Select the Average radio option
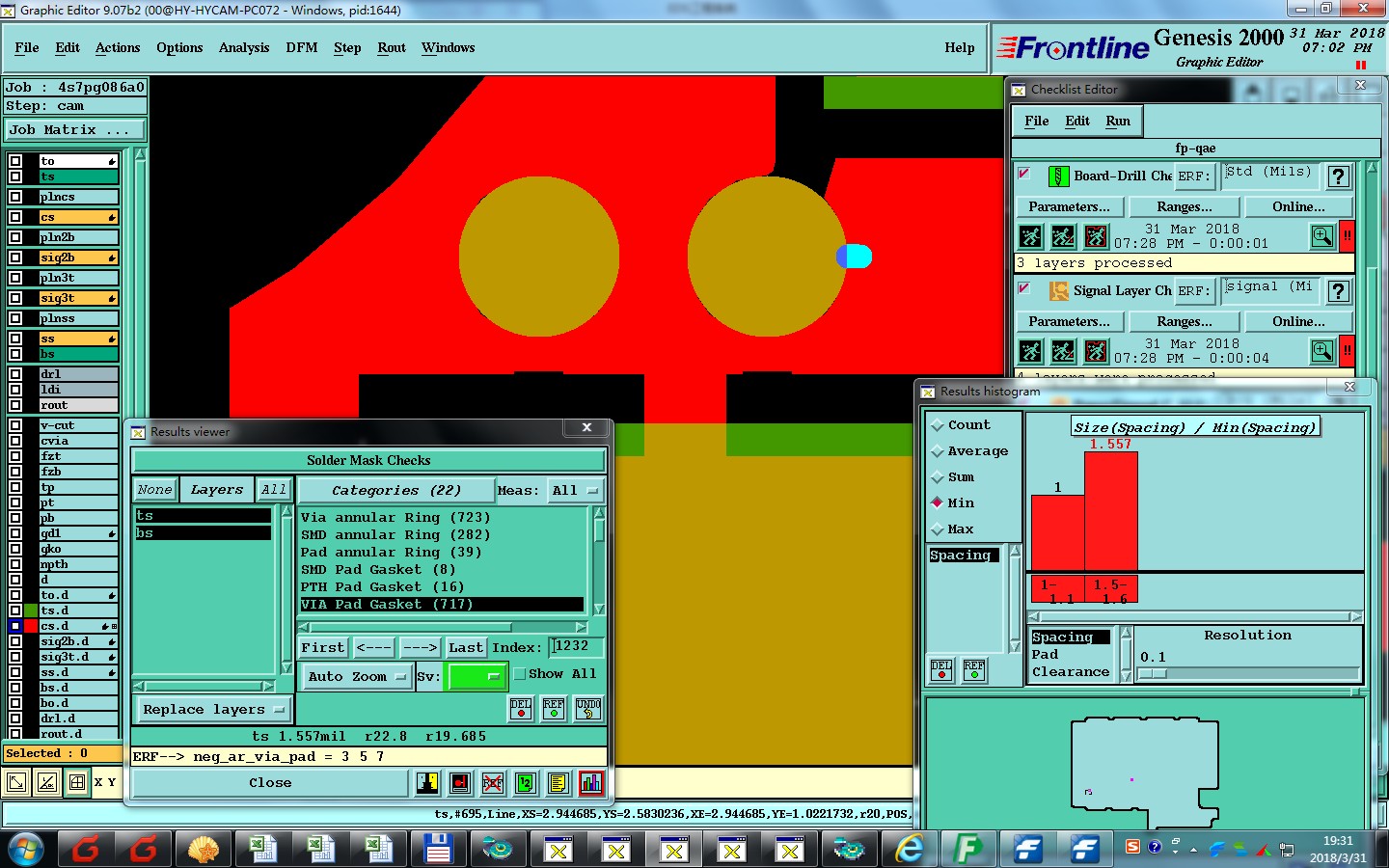The image size is (1389, 868). coord(937,451)
